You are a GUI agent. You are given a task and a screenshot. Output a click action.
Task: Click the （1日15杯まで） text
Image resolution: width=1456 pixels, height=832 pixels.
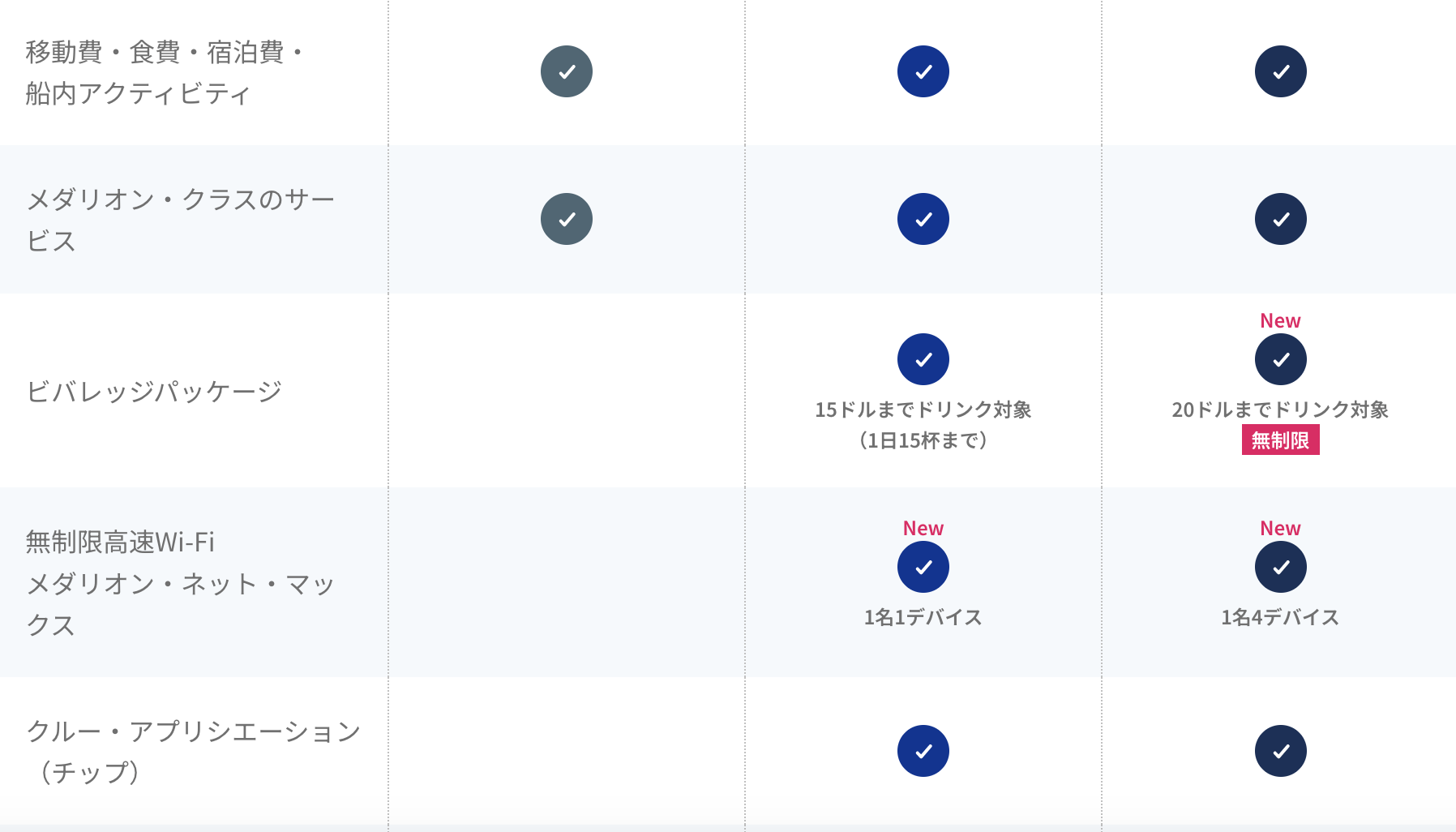click(923, 440)
